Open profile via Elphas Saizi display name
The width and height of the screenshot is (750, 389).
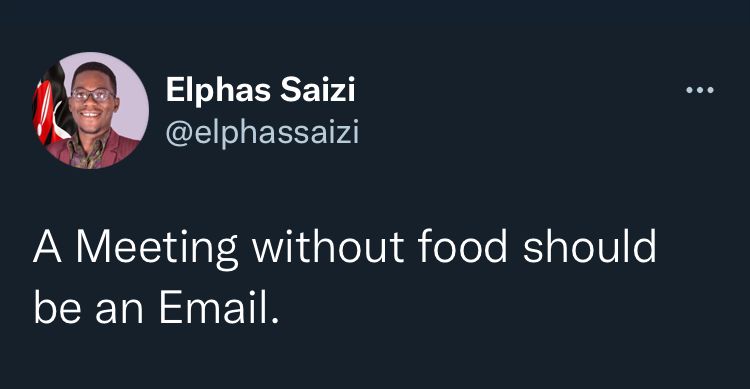(x=261, y=90)
